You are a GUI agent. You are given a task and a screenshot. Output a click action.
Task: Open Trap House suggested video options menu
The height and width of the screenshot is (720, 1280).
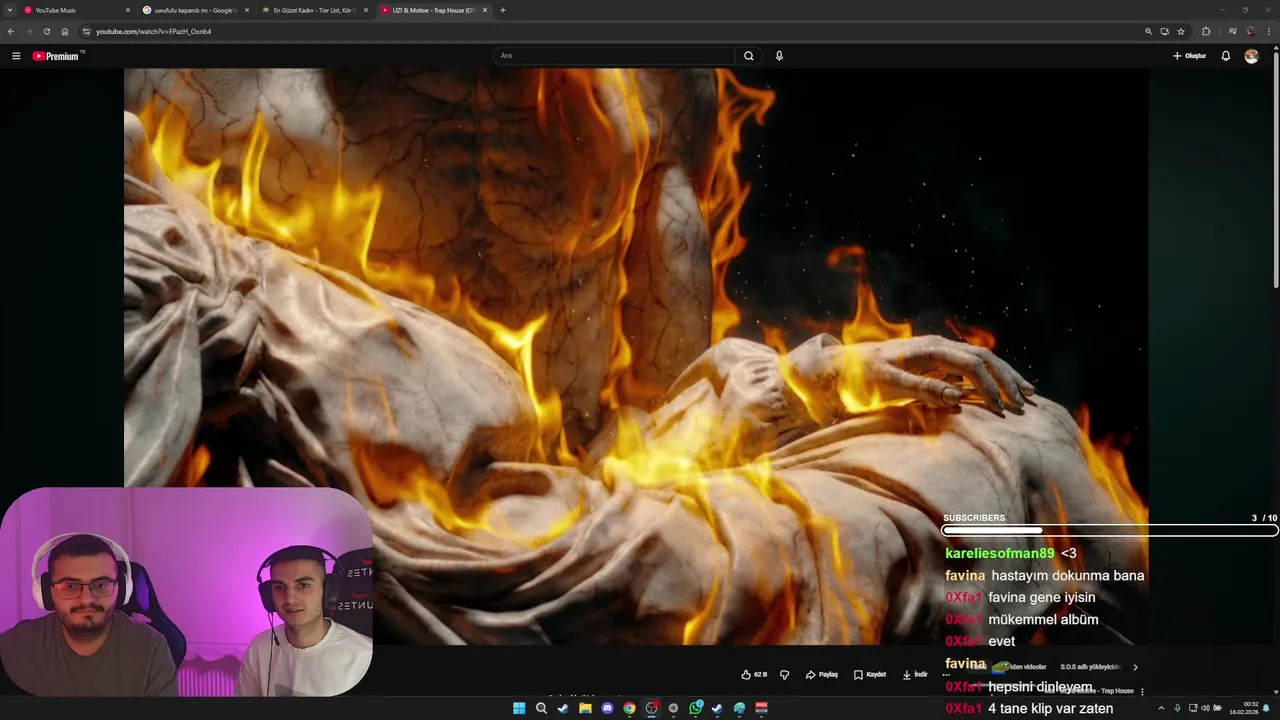pos(1142,691)
